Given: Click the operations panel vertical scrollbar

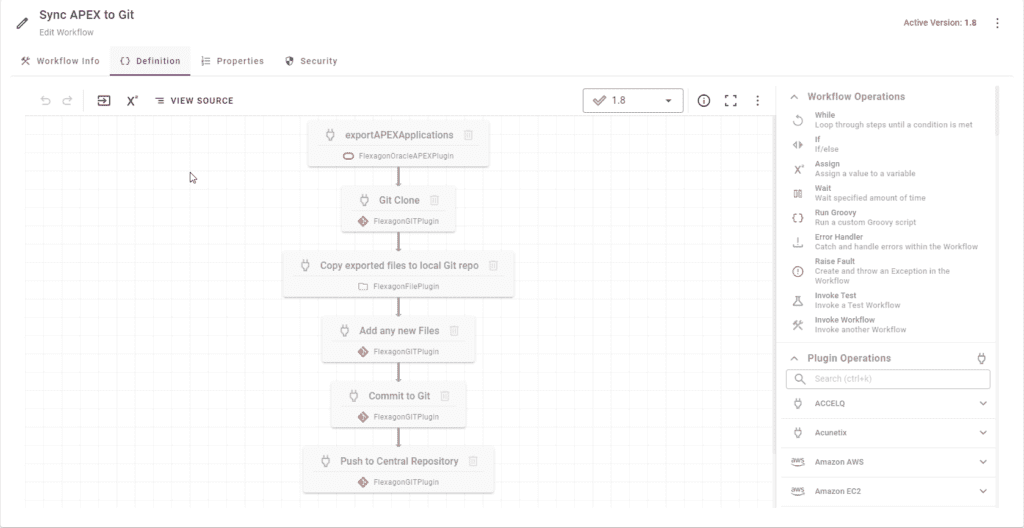Looking at the screenshot, I should click(997, 111).
